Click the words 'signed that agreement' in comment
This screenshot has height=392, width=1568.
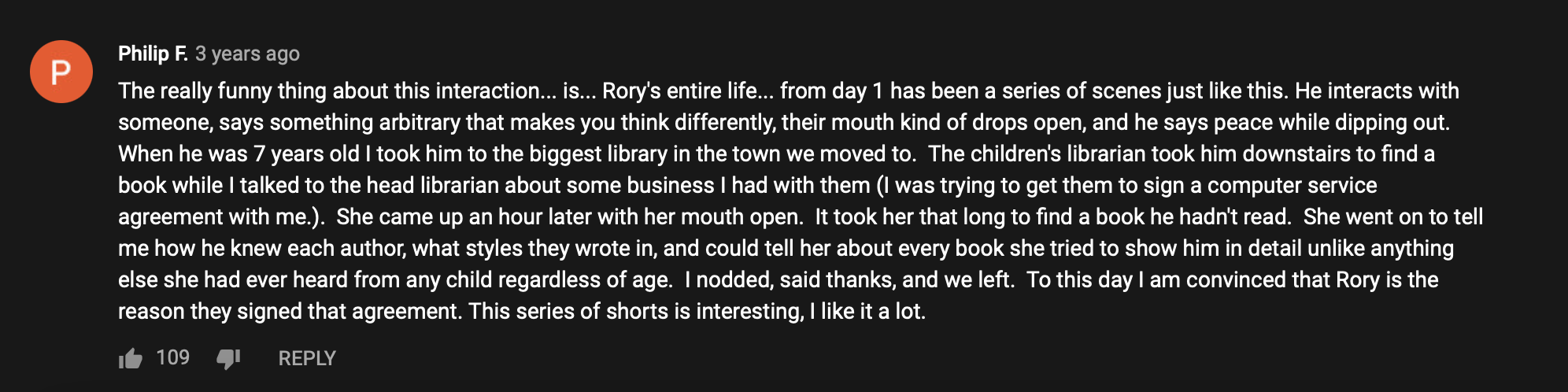[x=346, y=312]
